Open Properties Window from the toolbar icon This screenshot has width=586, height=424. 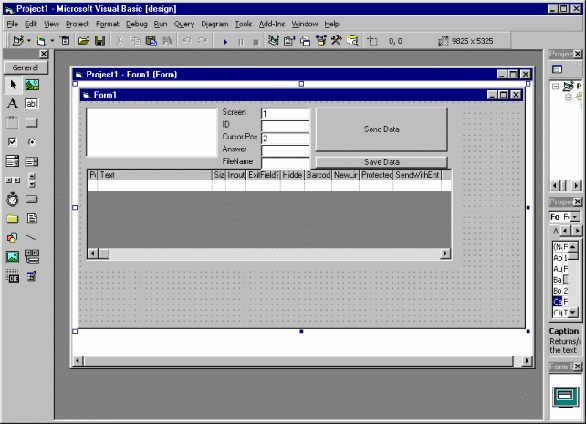(x=289, y=40)
